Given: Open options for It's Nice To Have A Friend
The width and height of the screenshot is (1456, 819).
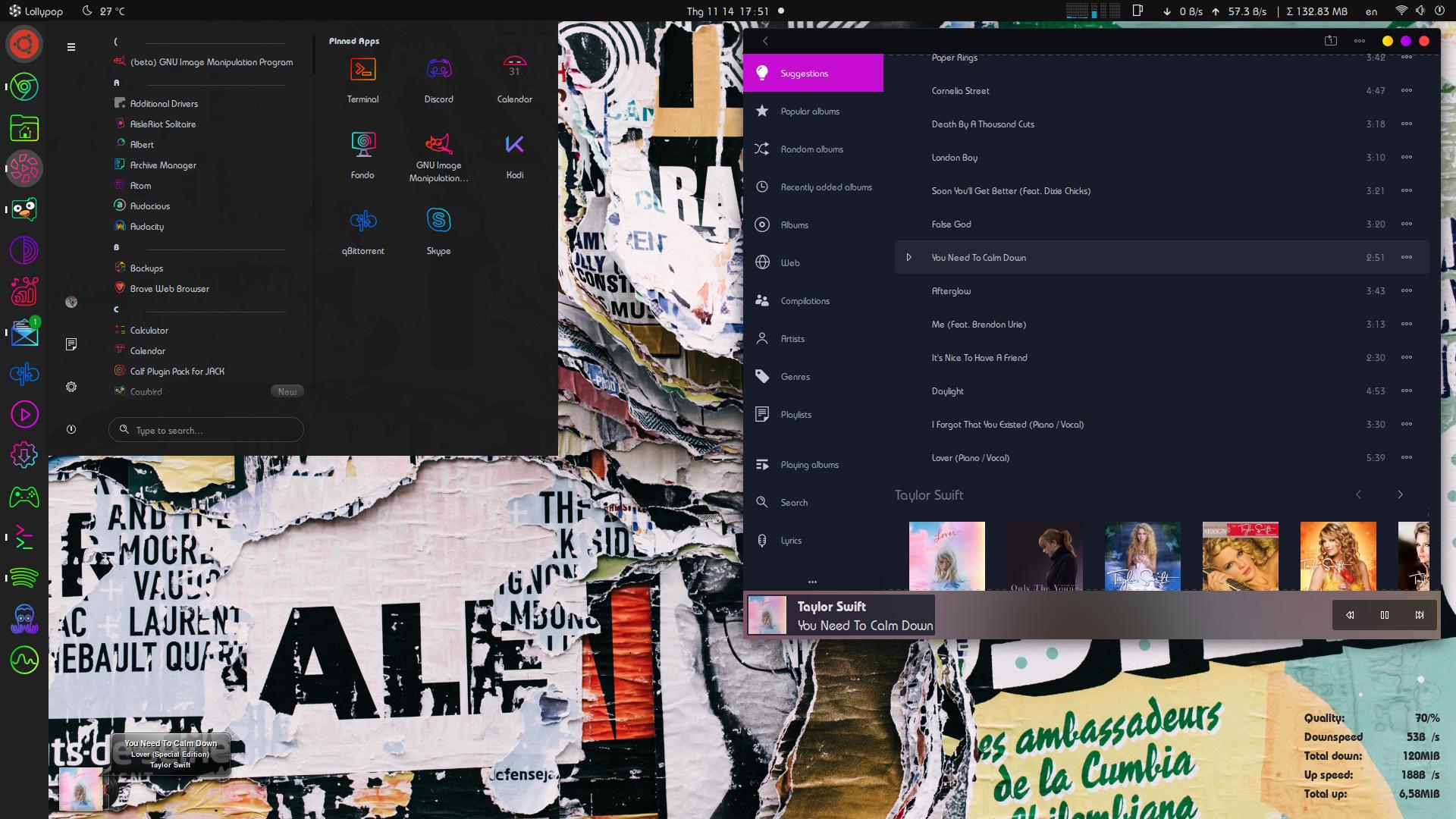Looking at the screenshot, I should [1407, 358].
